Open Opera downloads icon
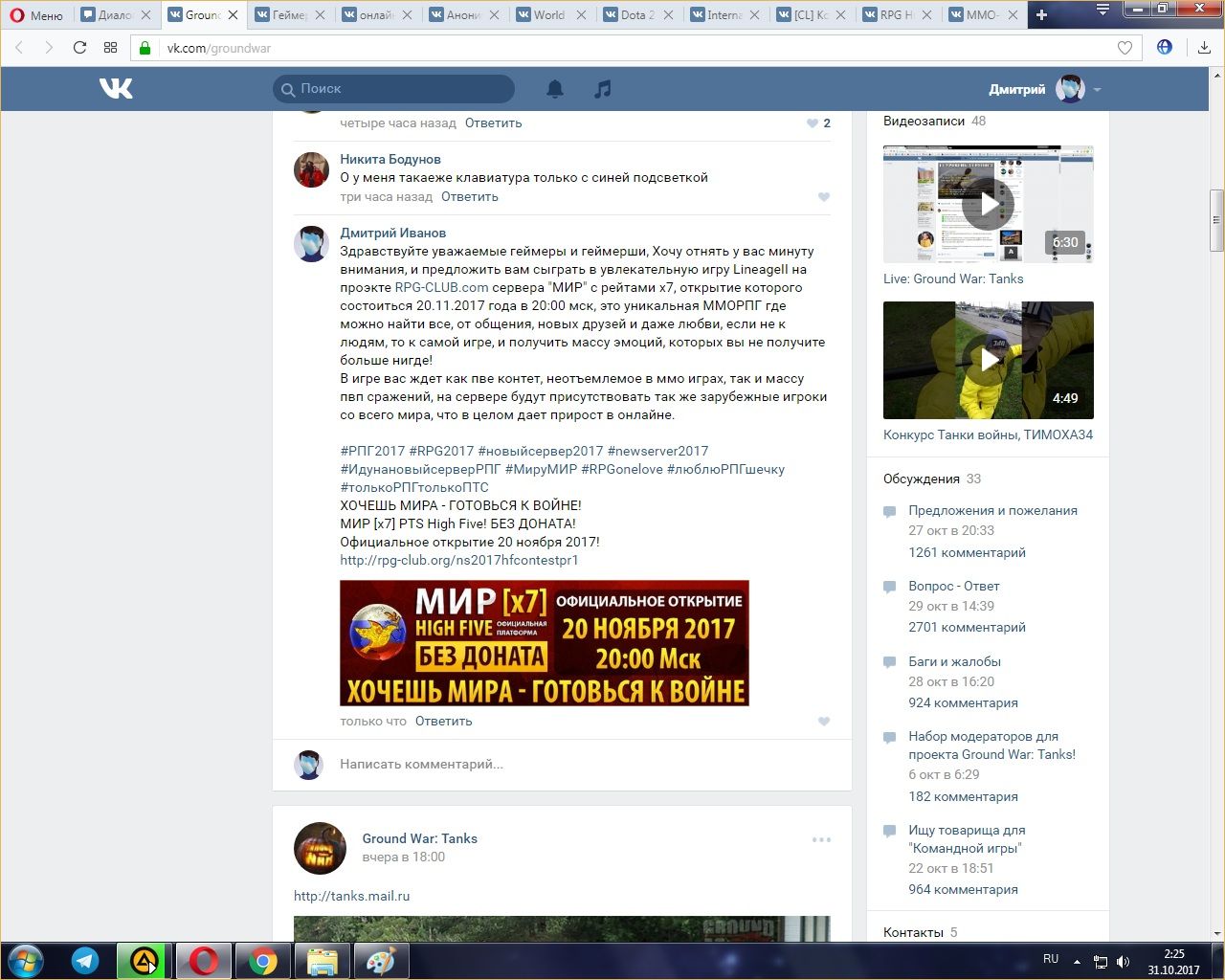Screen dimensions: 1225x980 click(x=1204, y=48)
